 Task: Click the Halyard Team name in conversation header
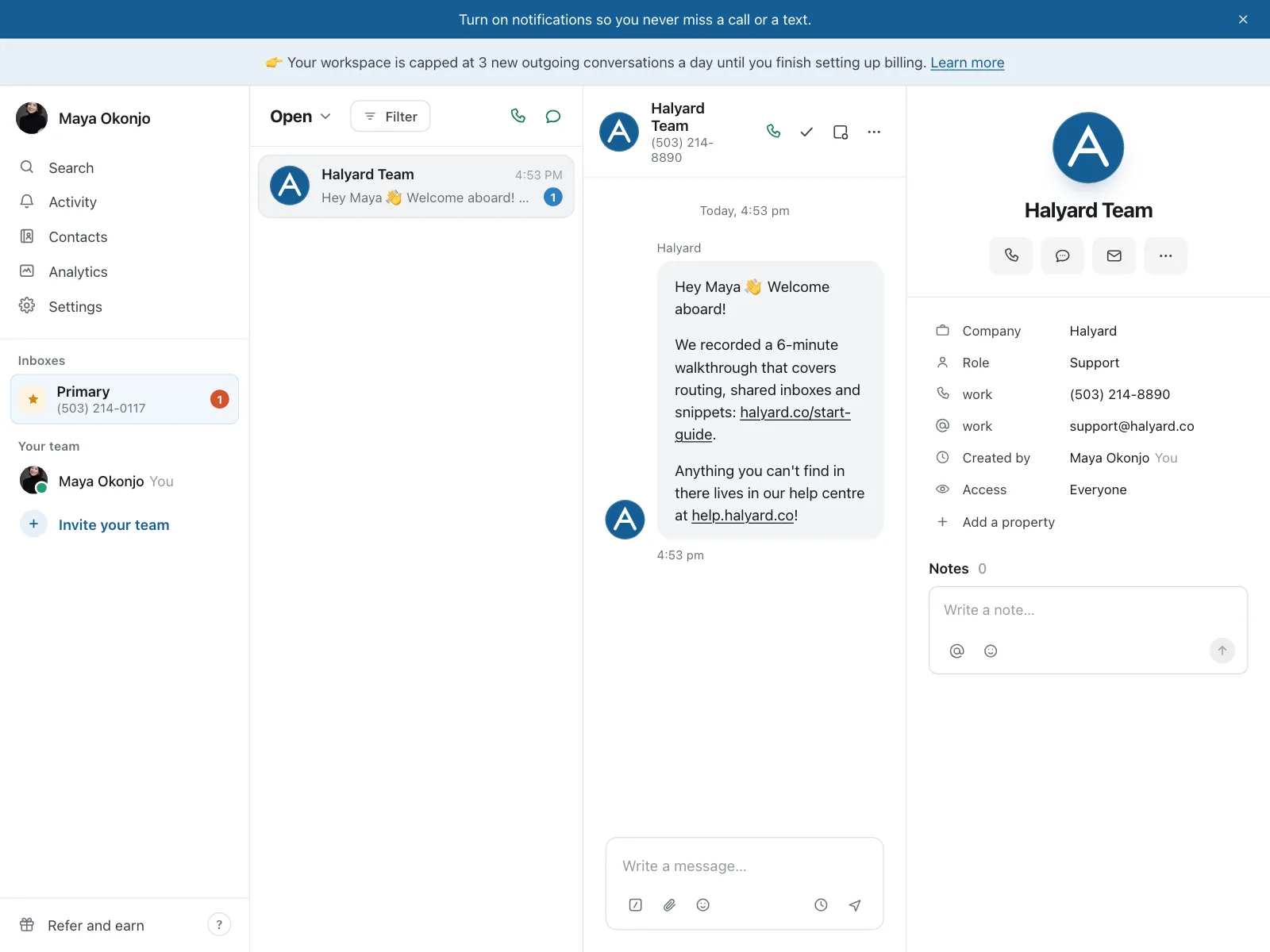678,117
